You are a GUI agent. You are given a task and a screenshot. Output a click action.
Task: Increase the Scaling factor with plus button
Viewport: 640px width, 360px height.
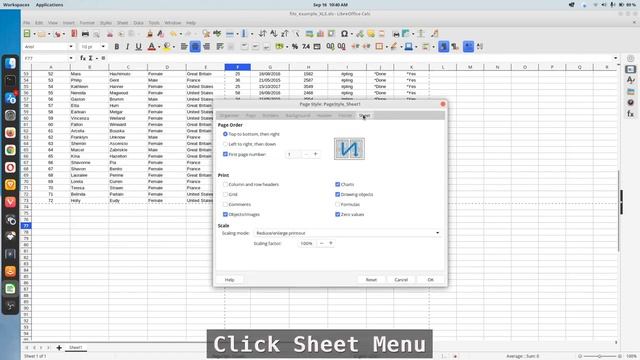point(331,243)
